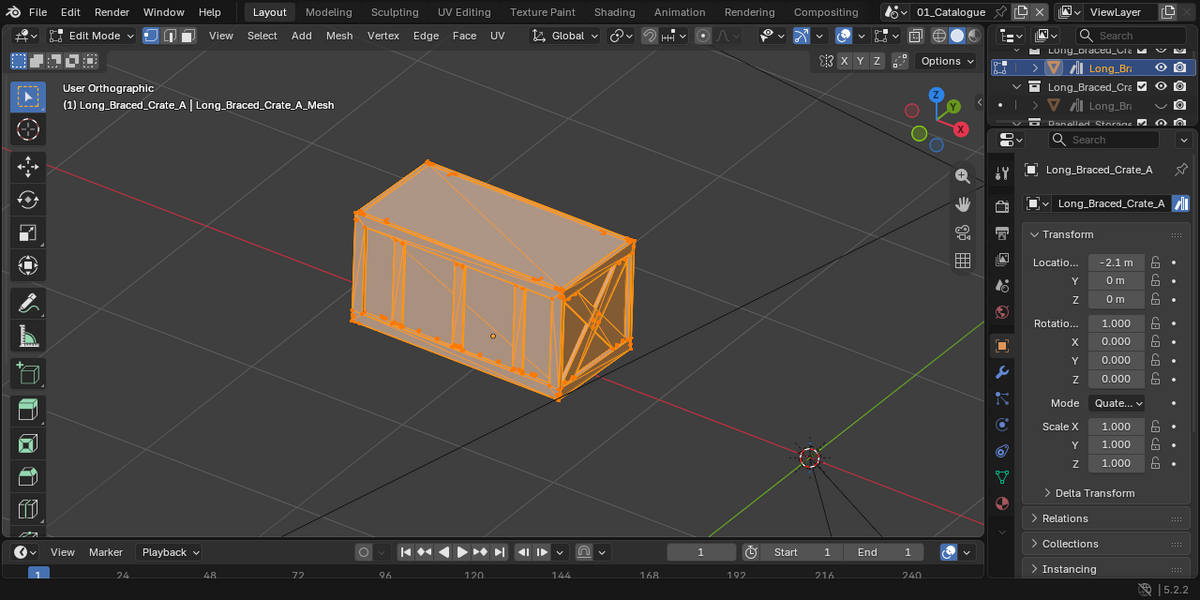
Task: Select the Add Cube tool
Action: tap(28, 373)
